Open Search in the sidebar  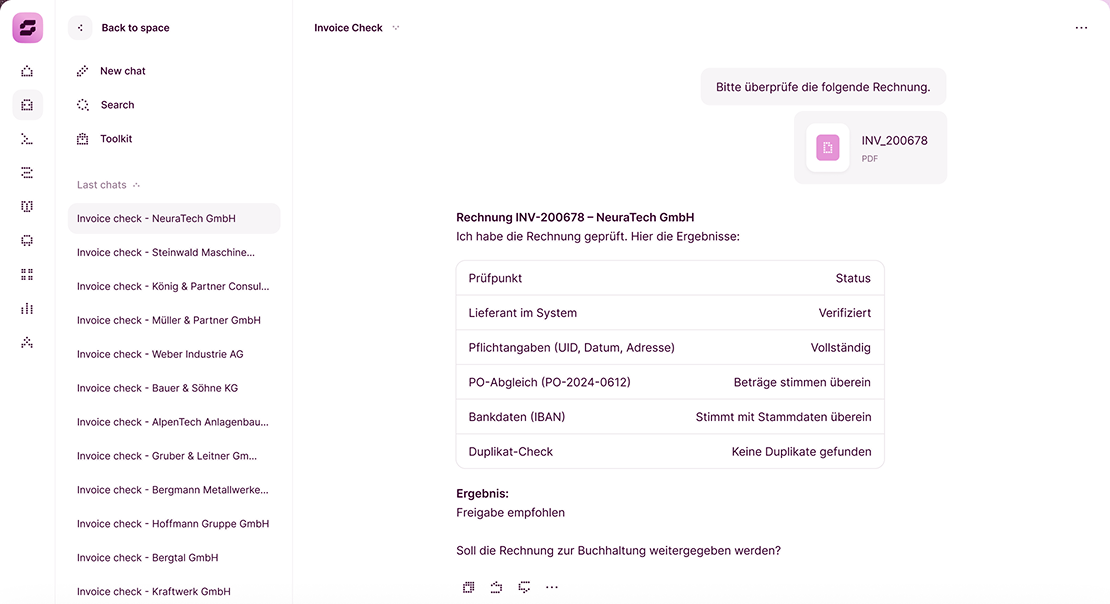pyautogui.click(x=105, y=105)
